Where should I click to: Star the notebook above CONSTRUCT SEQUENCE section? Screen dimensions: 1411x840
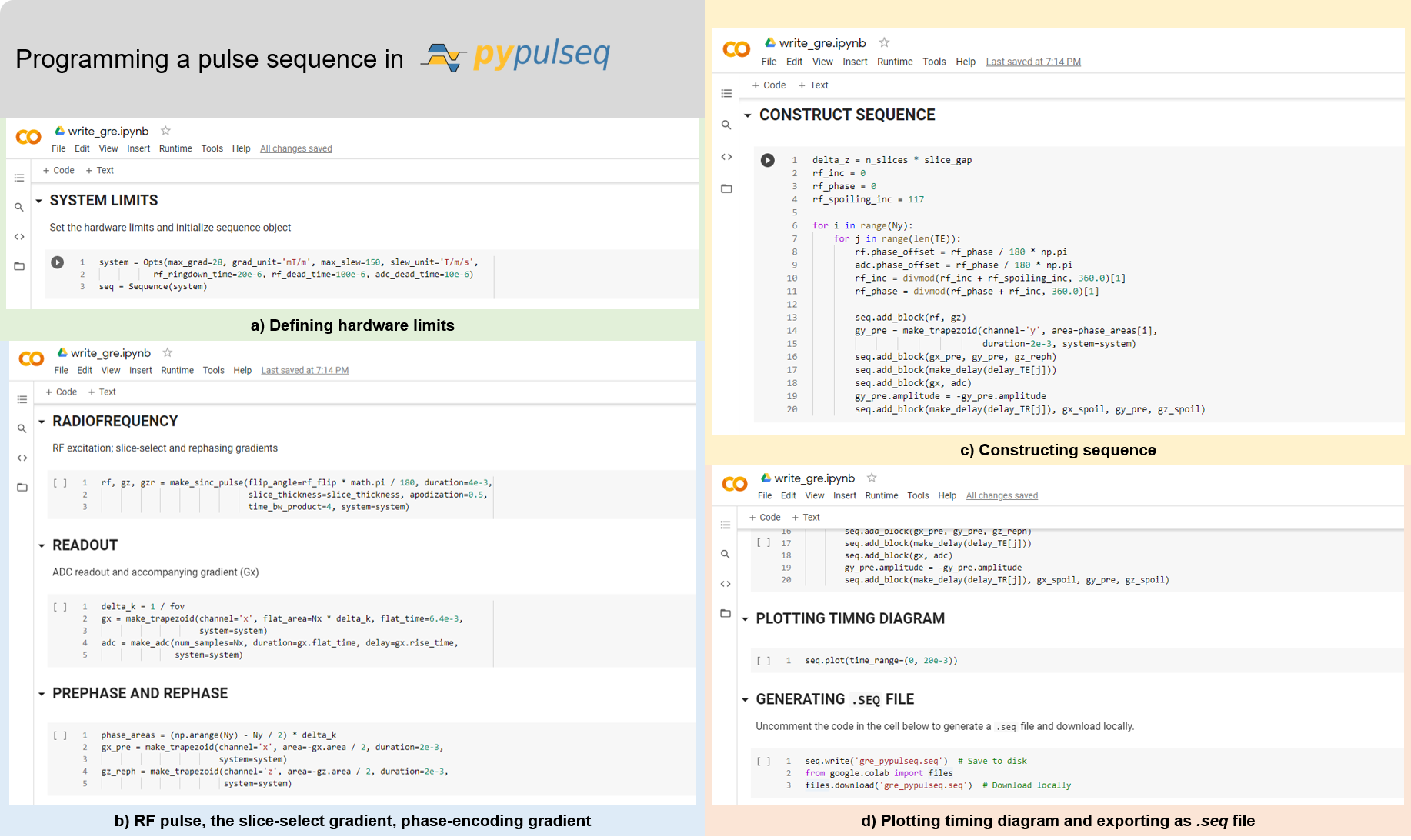884,42
